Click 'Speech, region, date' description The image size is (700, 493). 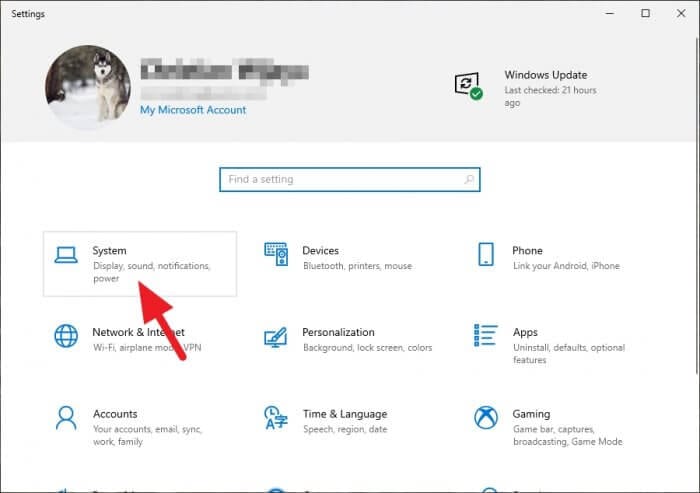click(x=345, y=430)
